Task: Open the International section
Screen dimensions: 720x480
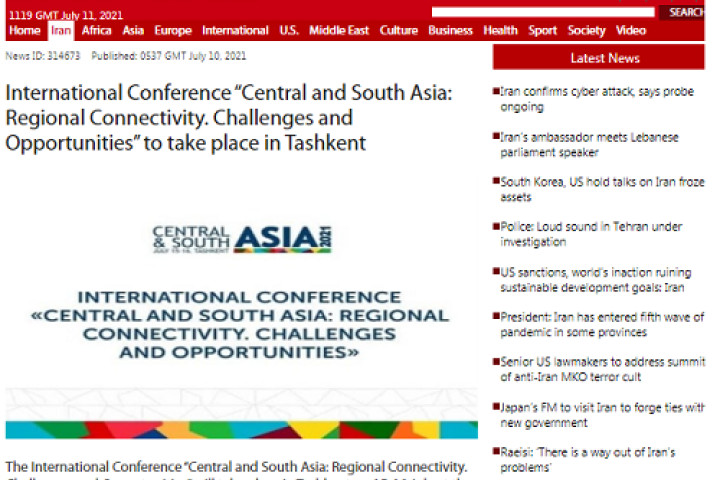Action: click(x=235, y=31)
